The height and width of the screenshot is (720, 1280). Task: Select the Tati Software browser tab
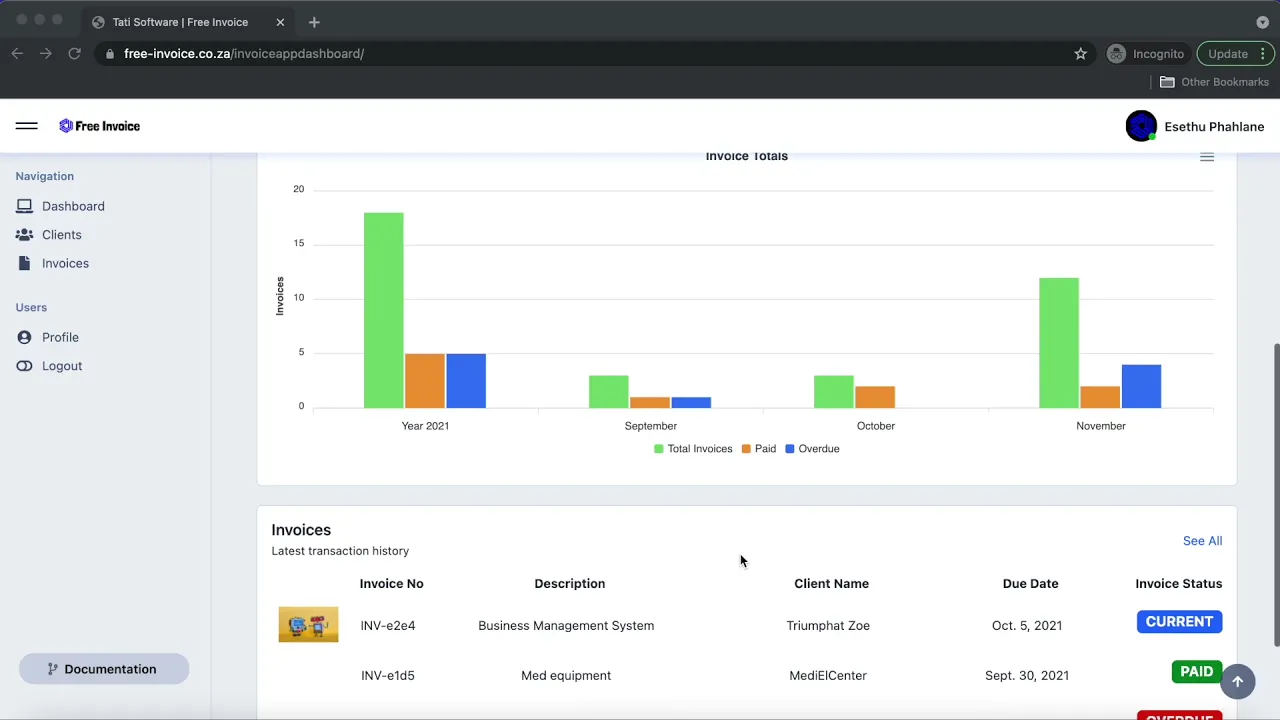(x=186, y=22)
